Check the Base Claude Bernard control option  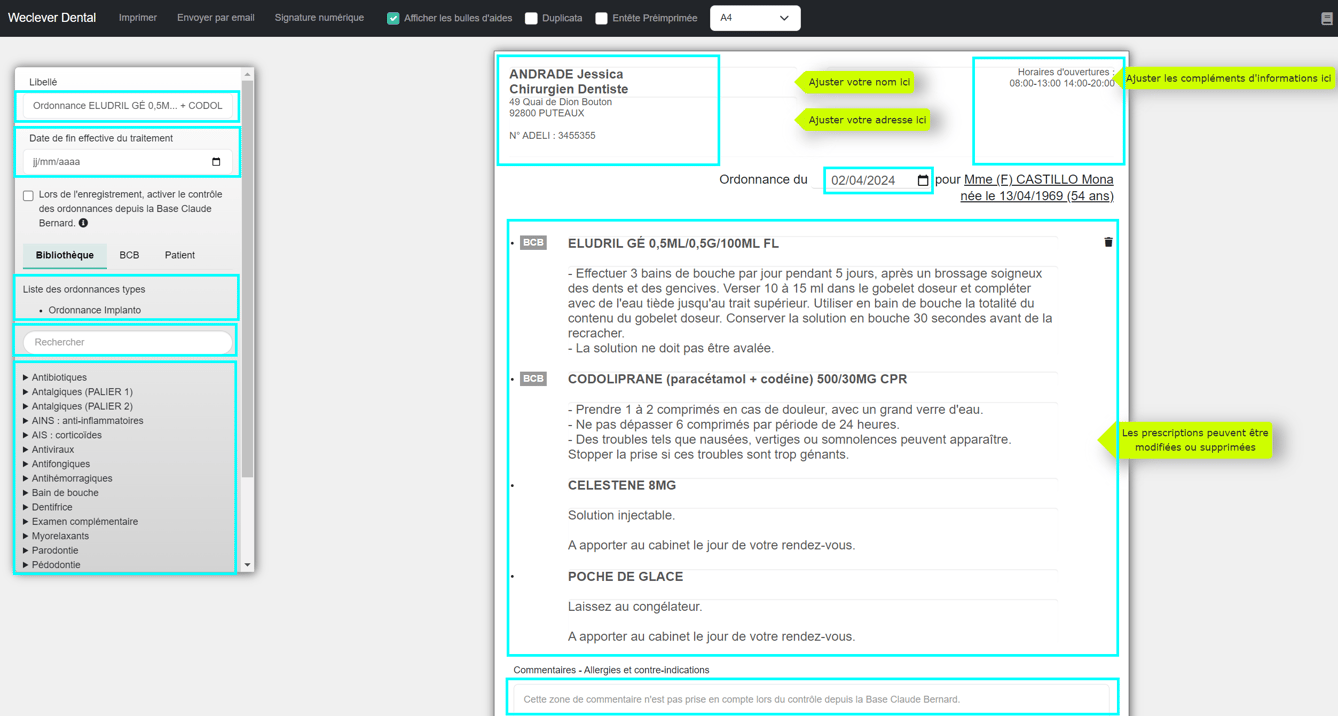click(x=28, y=196)
